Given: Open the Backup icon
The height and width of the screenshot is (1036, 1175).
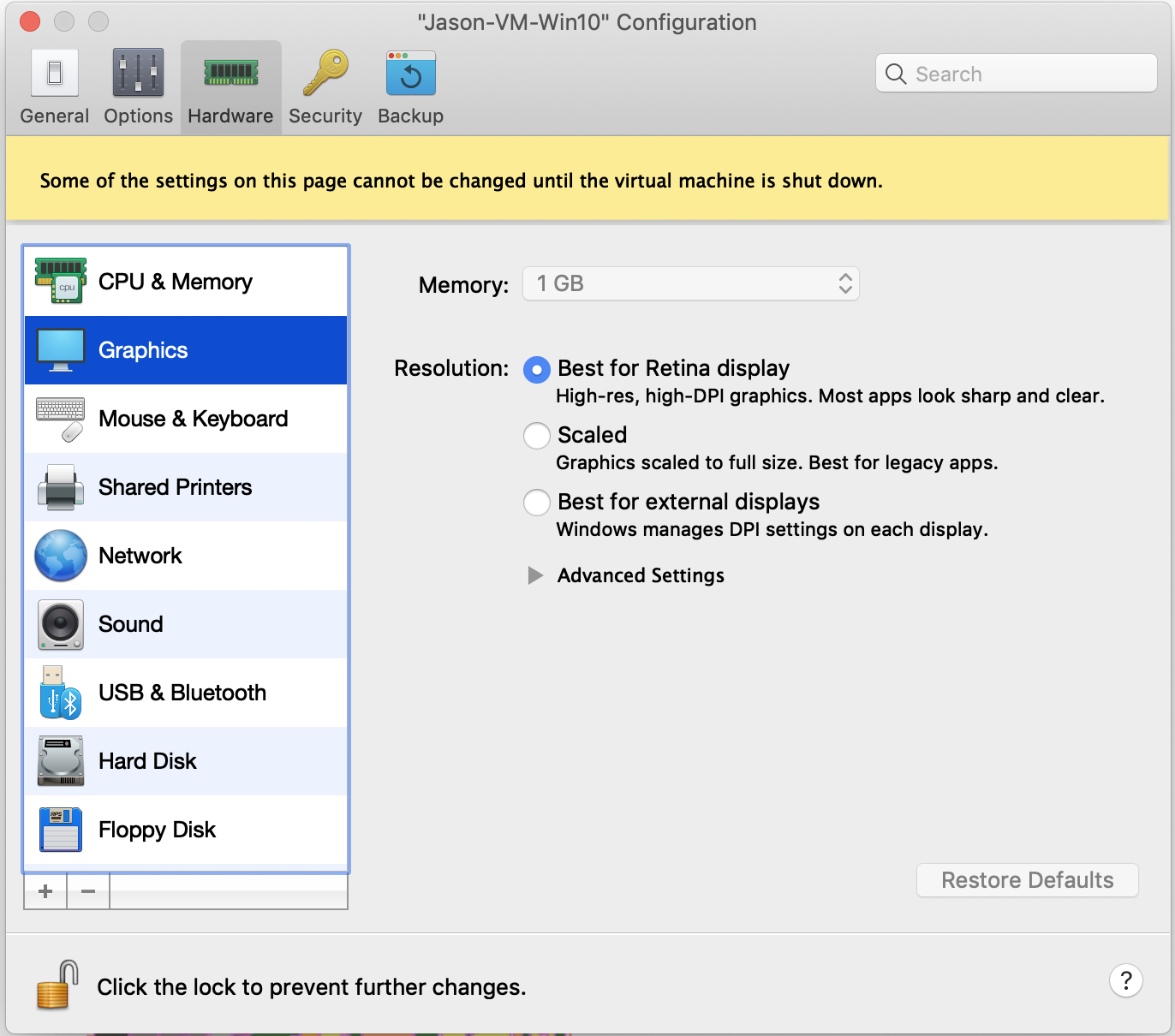Looking at the screenshot, I should (411, 73).
